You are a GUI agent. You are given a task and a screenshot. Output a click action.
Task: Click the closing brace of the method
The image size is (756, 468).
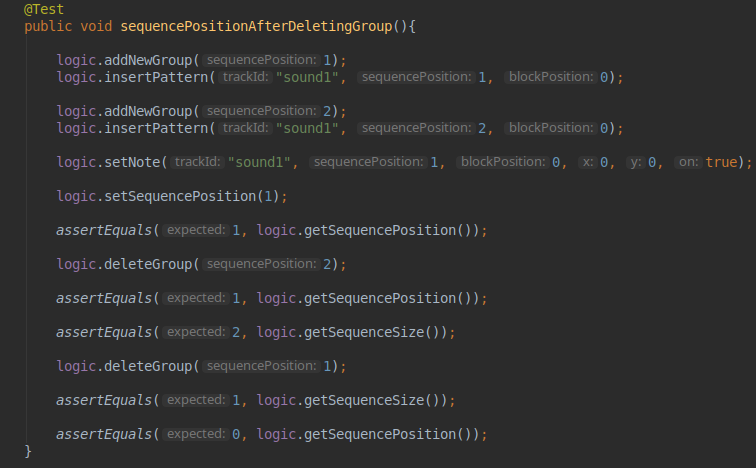click(28, 451)
